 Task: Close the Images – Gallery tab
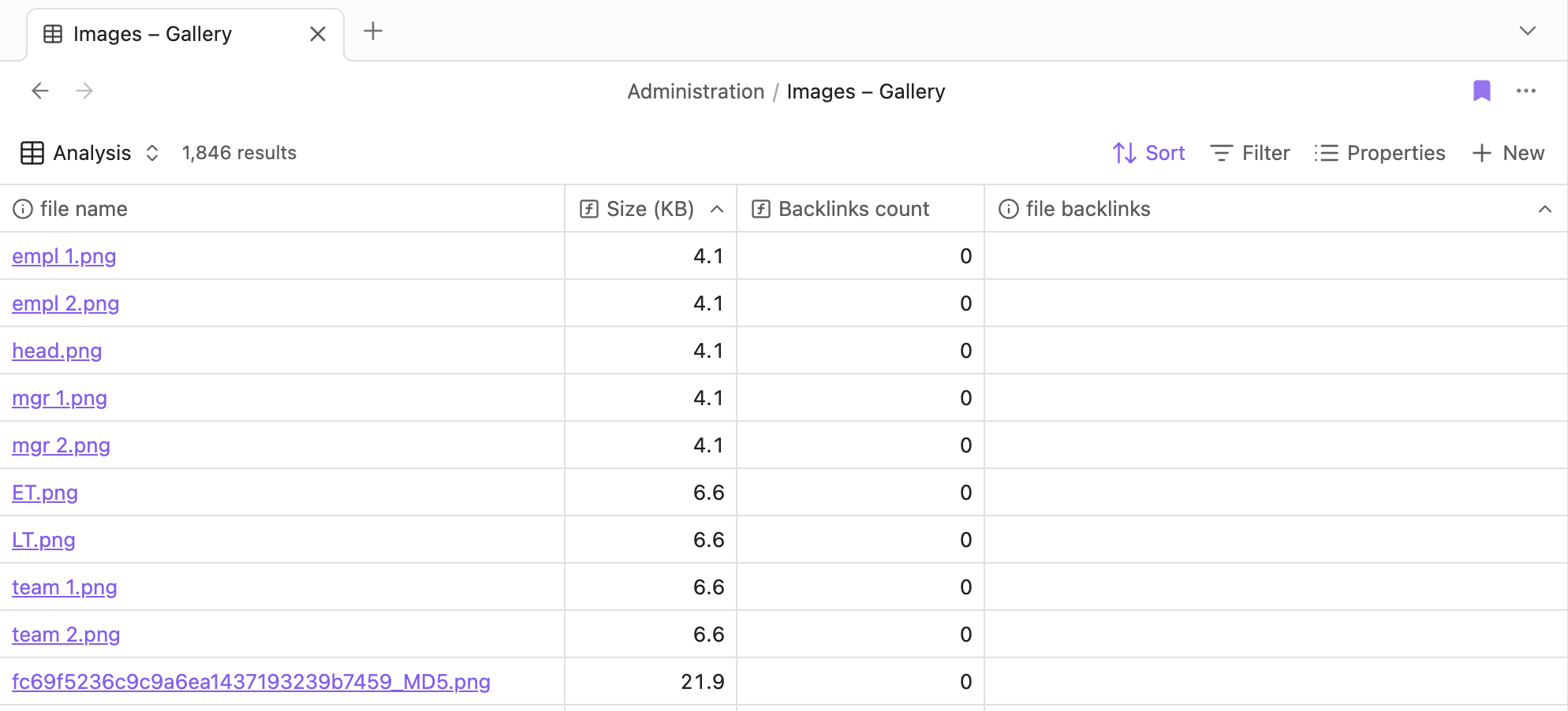pyautogui.click(x=318, y=34)
